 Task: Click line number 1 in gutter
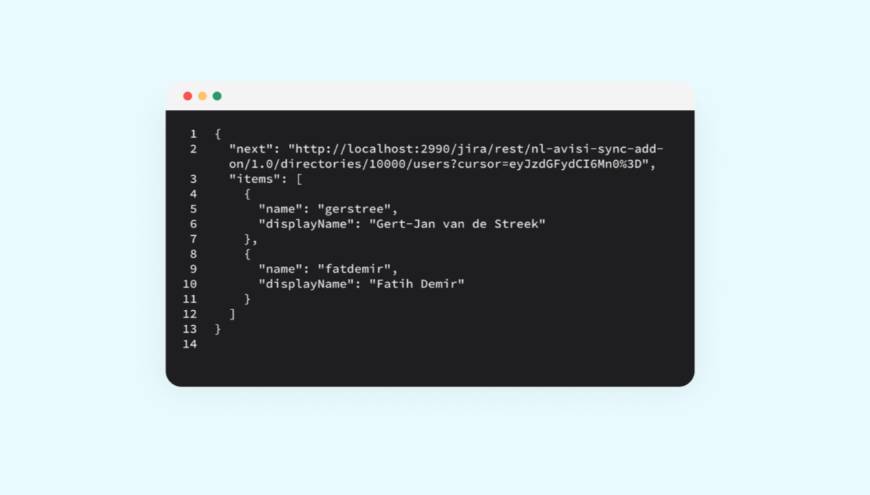(x=193, y=134)
